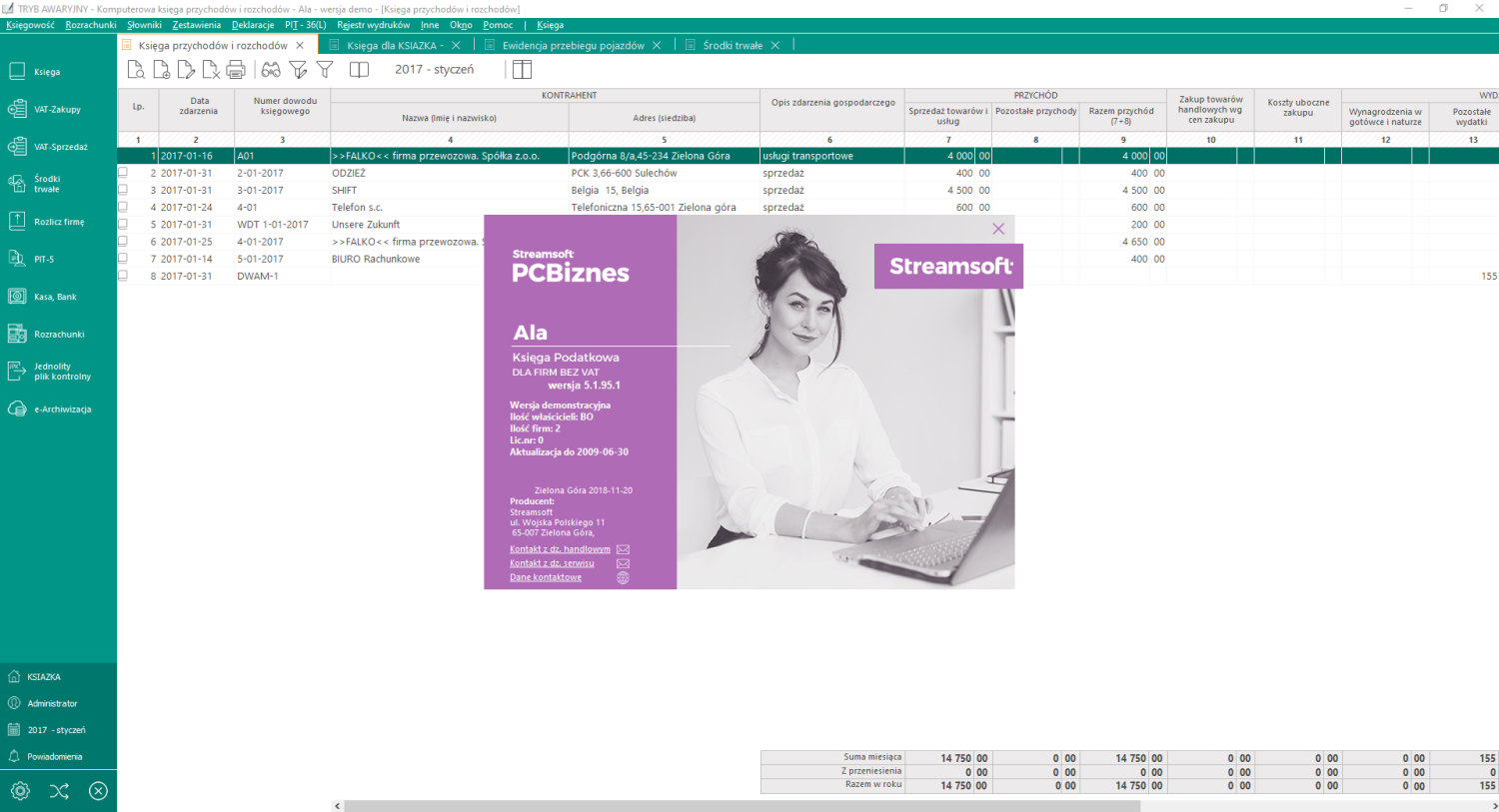Switch to the Księga dla KSIAZKA tab
The height and width of the screenshot is (812, 1499).
(x=395, y=45)
